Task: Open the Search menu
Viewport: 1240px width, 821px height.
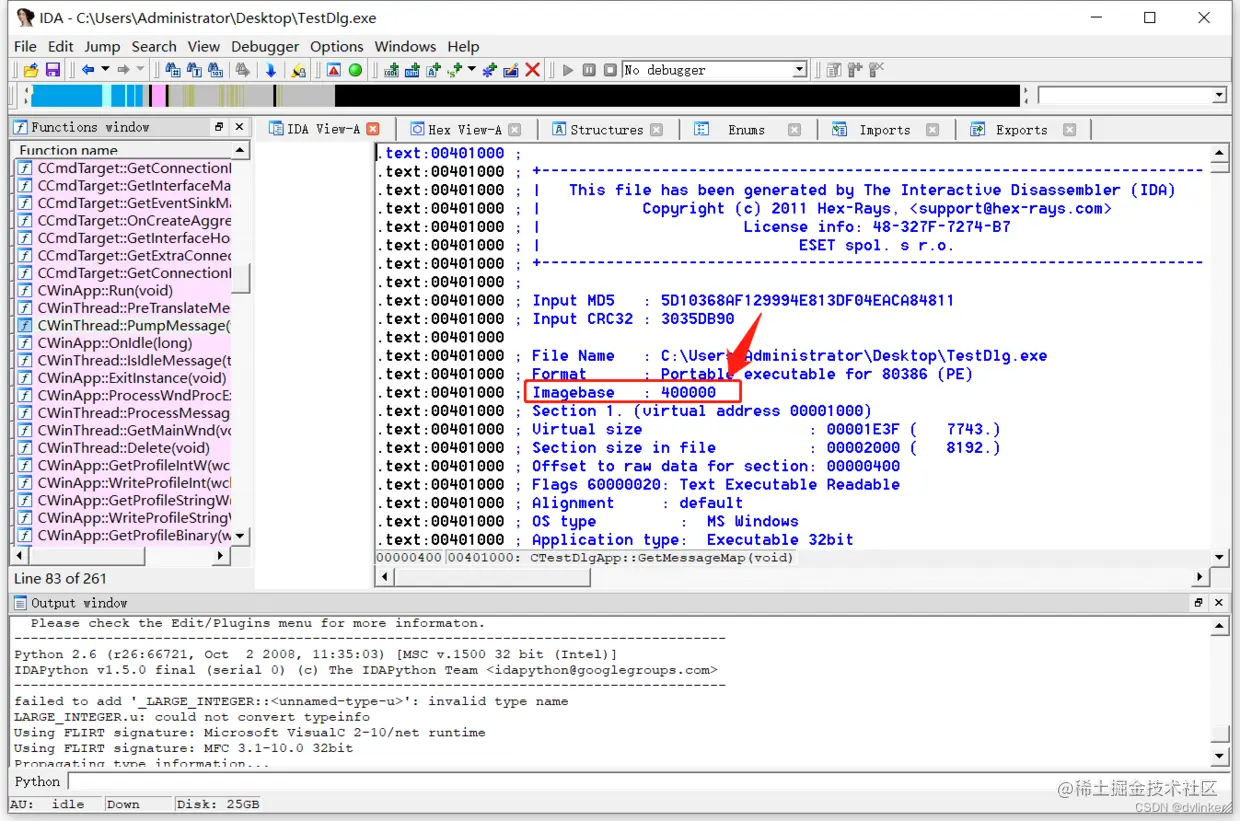Action: (154, 46)
